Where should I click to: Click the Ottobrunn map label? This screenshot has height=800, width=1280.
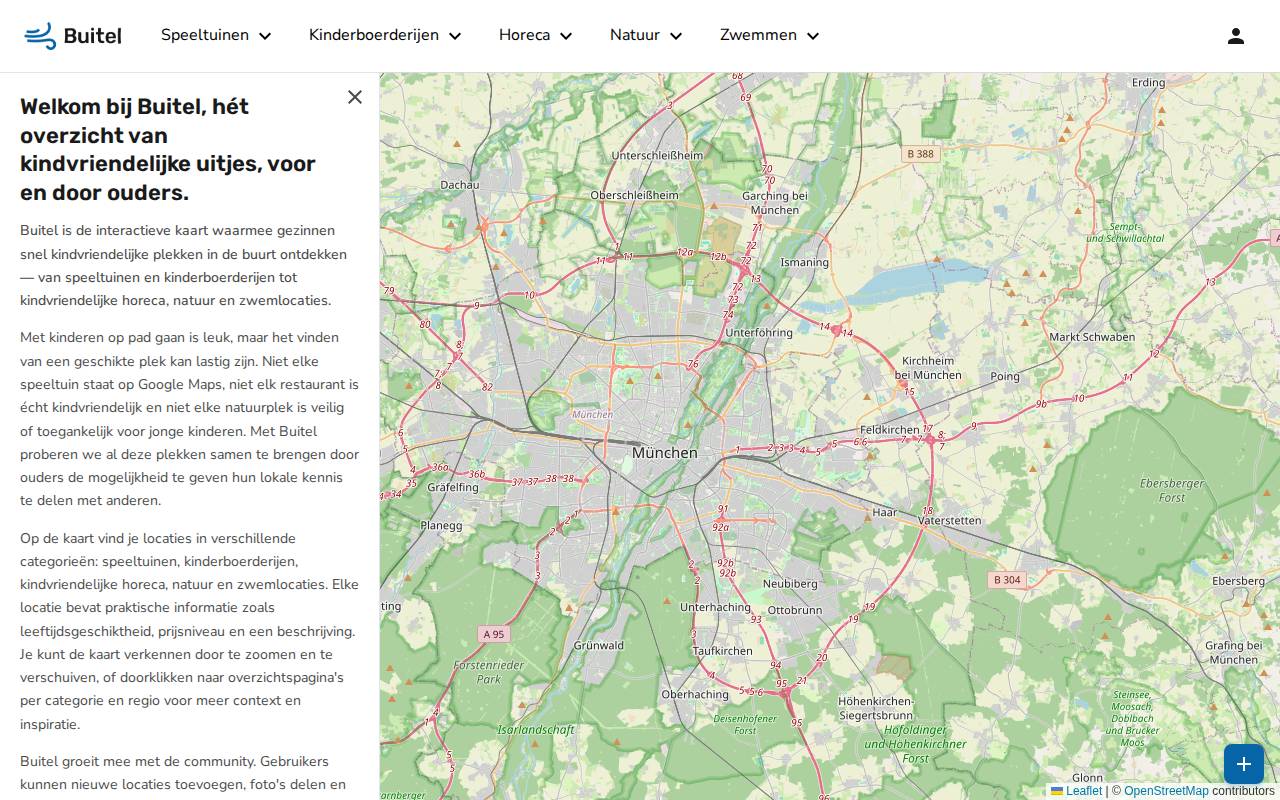click(x=795, y=610)
